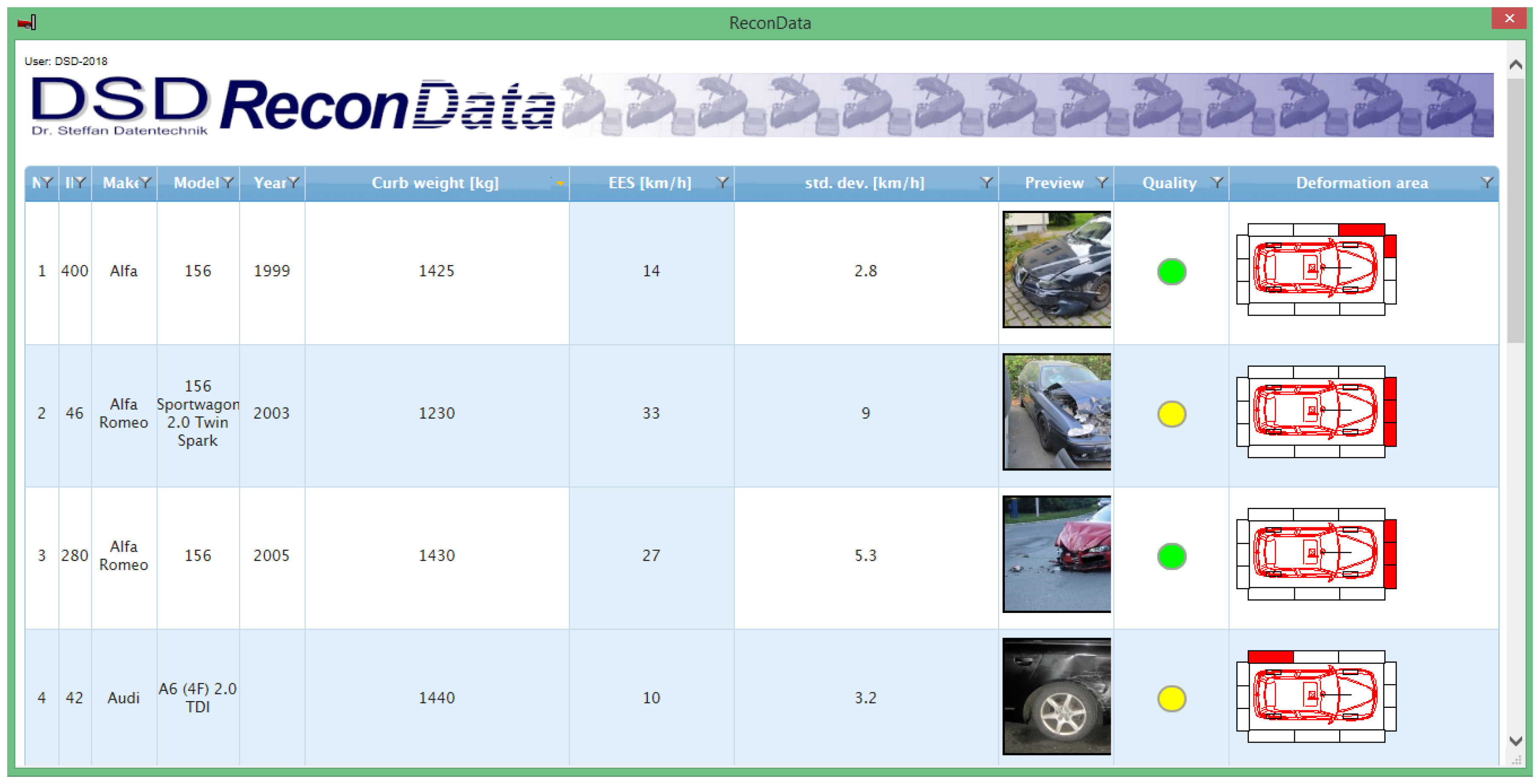
Task: Click the Preview column filter icon
Action: [x=1102, y=182]
